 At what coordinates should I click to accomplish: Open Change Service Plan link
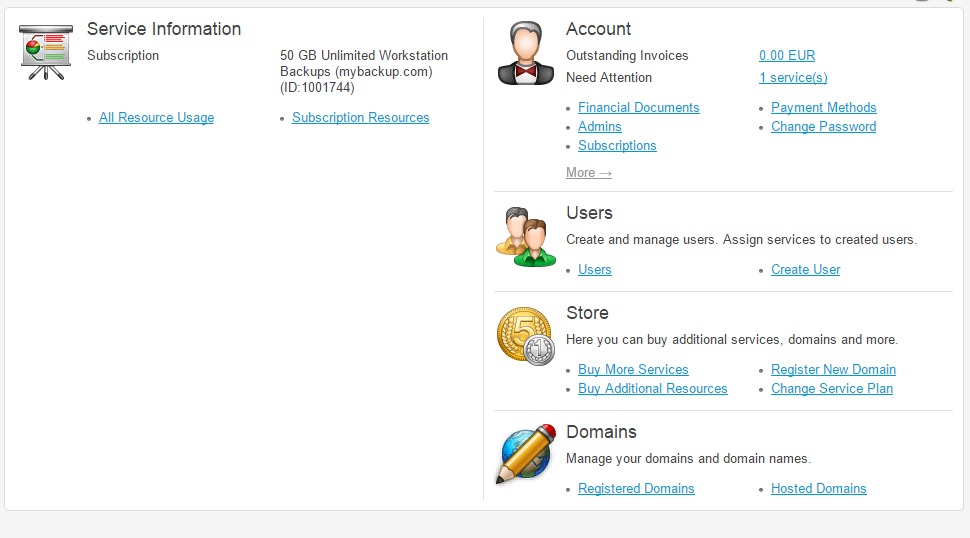coord(831,389)
